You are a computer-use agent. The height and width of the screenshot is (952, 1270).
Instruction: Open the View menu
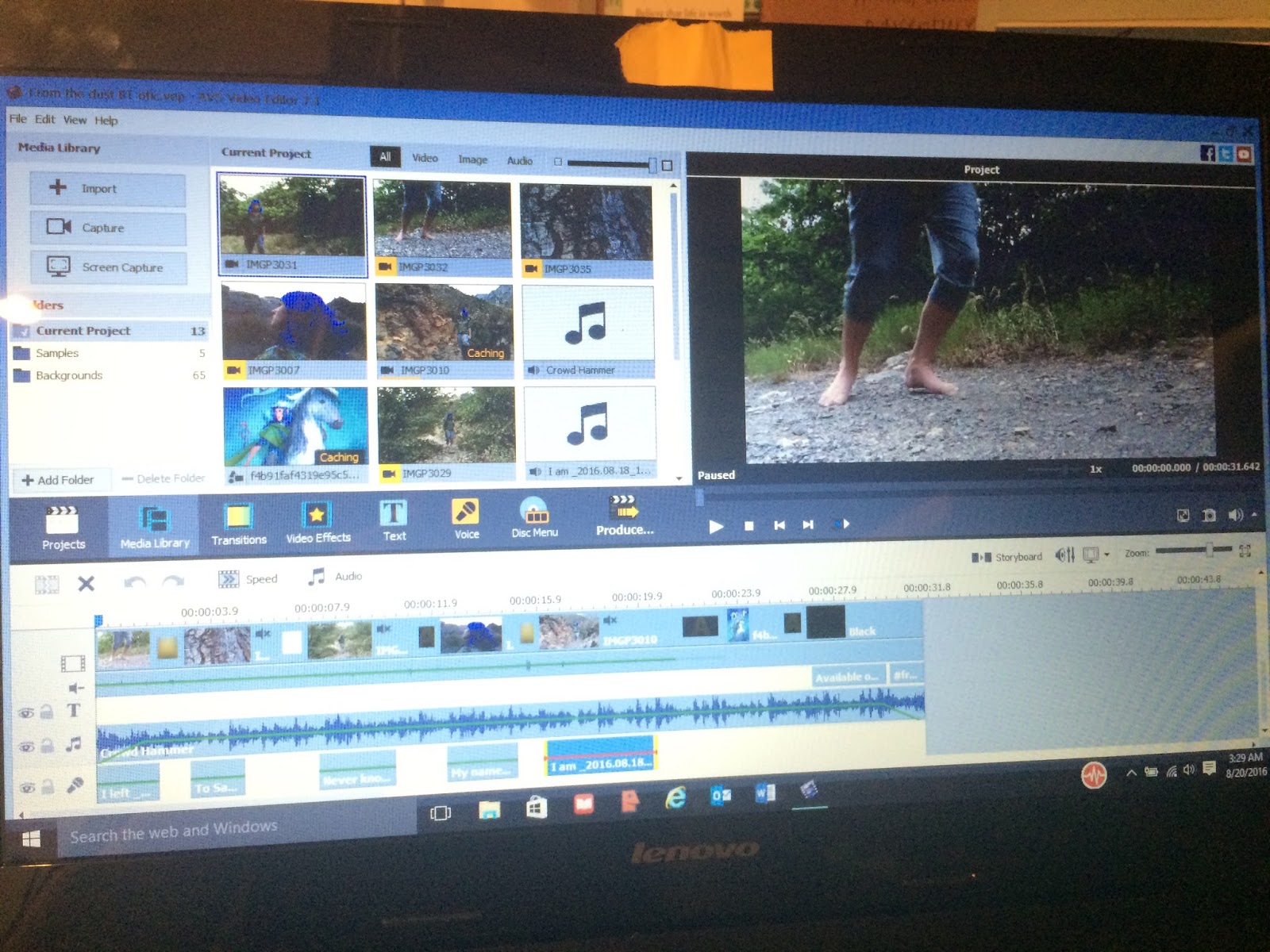[75, 120]
